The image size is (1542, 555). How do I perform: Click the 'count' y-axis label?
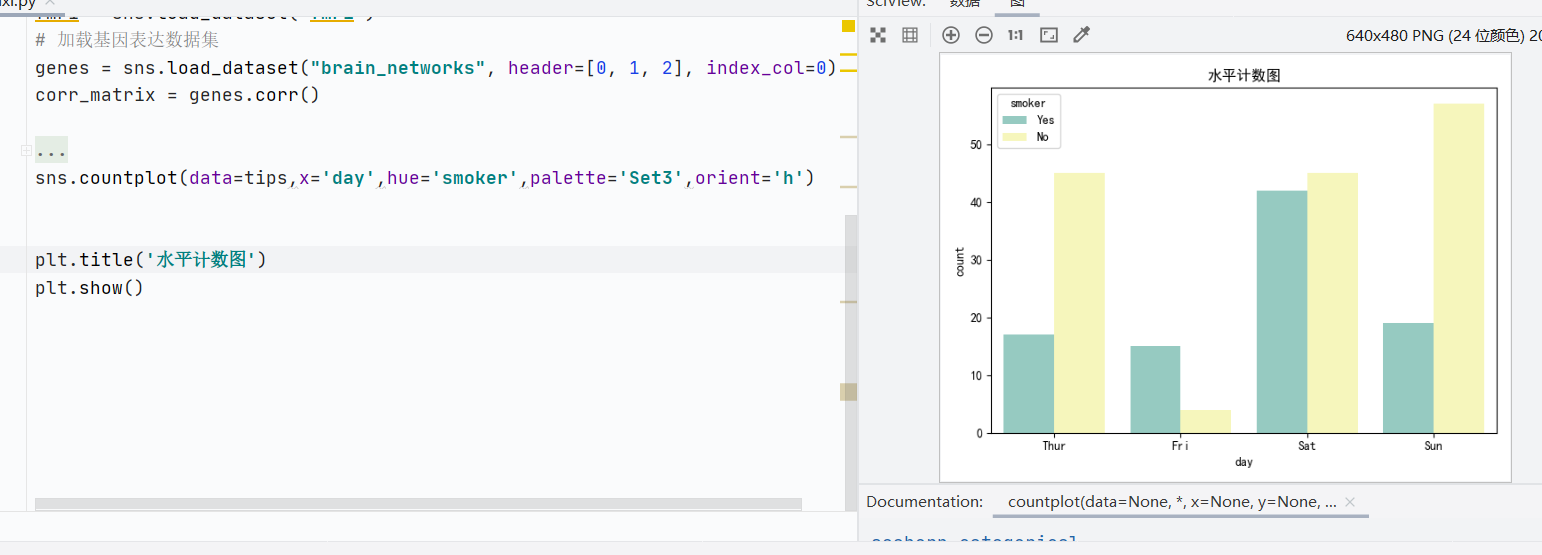pos(959,262)
